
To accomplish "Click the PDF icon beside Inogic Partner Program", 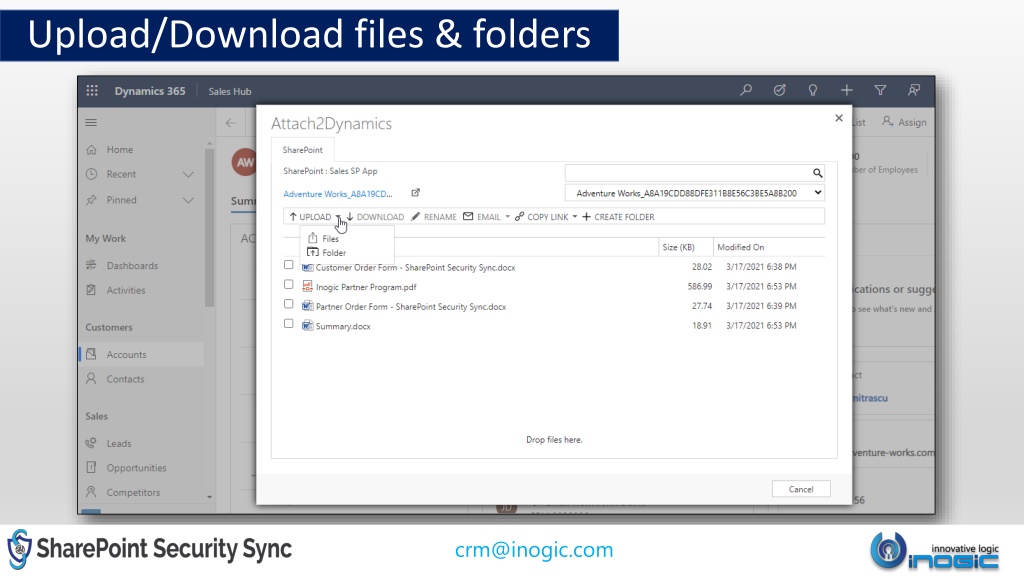I will click(308, 286).
